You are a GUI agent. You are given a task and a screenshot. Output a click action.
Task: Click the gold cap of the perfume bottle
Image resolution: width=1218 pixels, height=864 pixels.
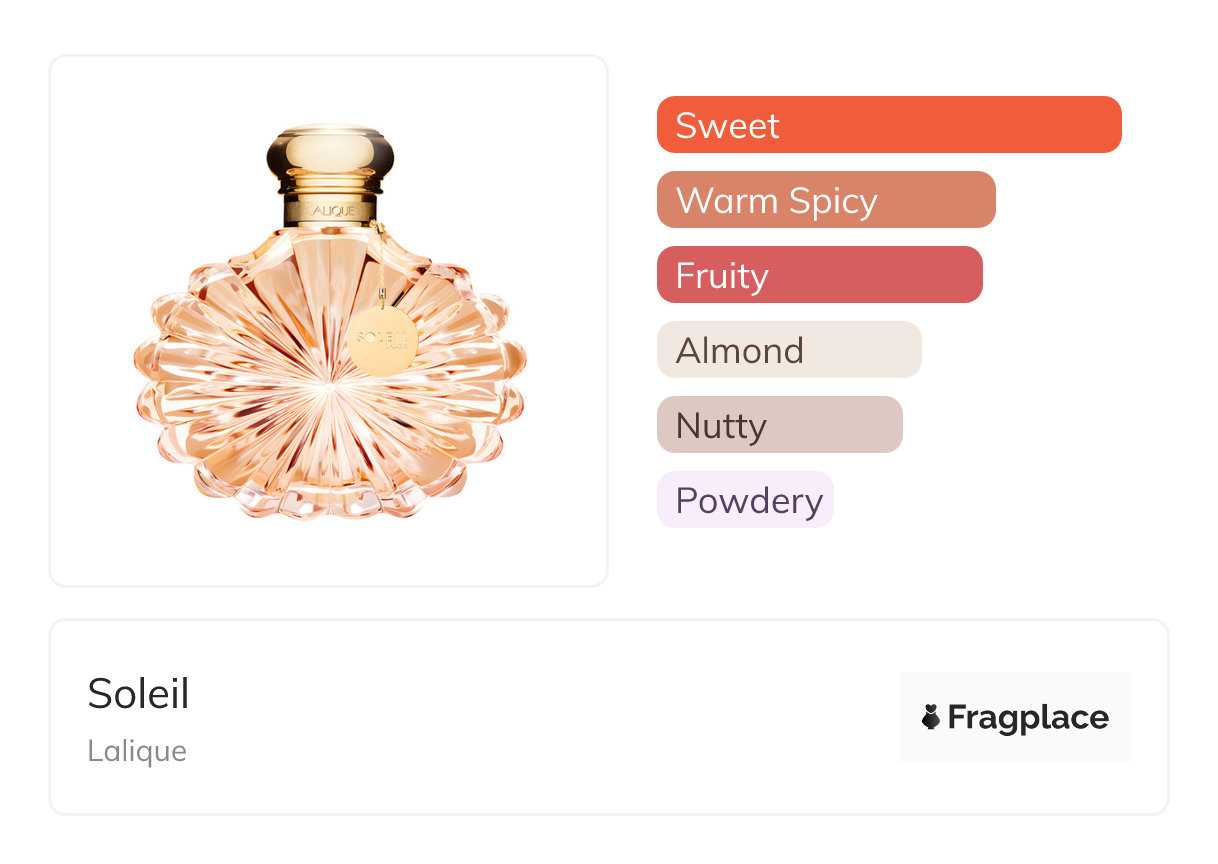click(330, 155)
